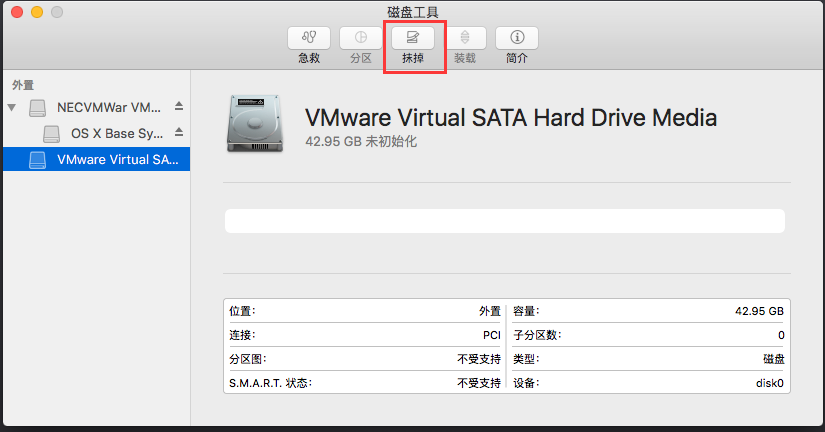Image resolution: width=825 pixels, height=432 pixels.
Task: Click the Partition (分区) toolbar button
Action: click(x=360, y=38)
